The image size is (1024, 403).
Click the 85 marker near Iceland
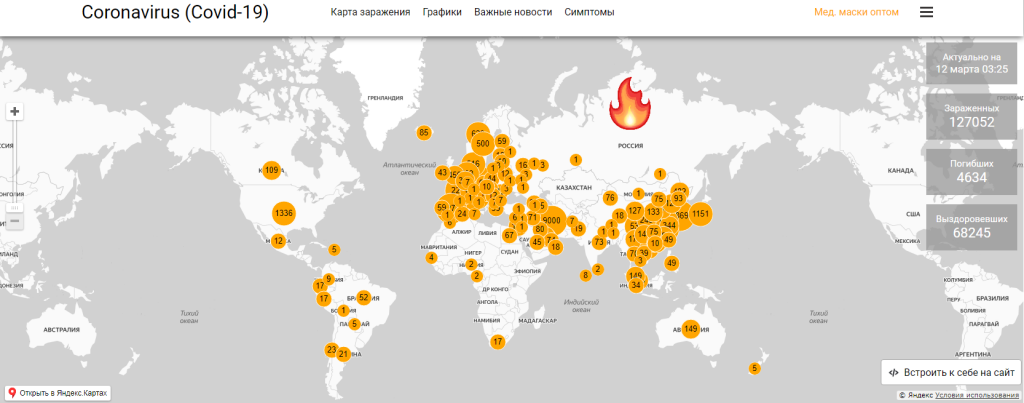[x=424, y=132]
